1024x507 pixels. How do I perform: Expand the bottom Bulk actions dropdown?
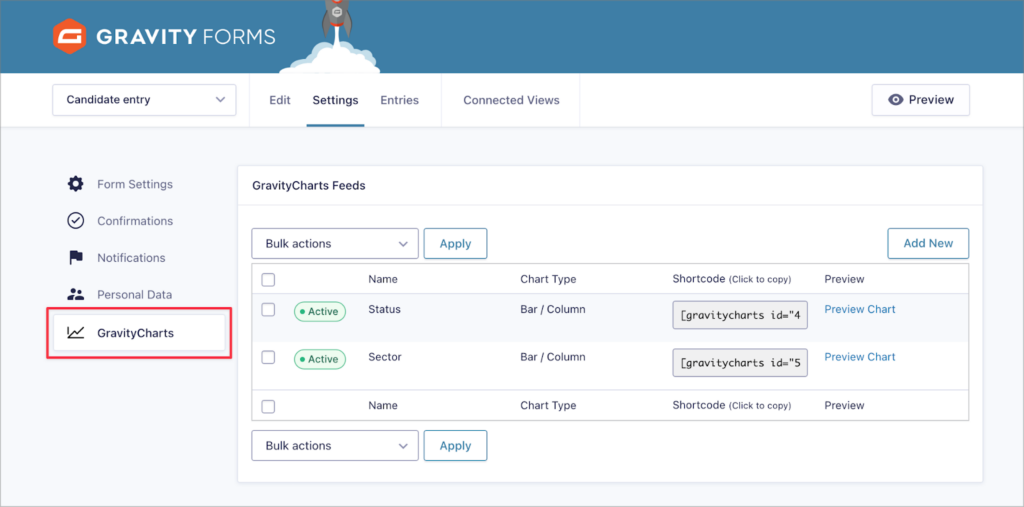pyautogui.click(x=335, y=446)
